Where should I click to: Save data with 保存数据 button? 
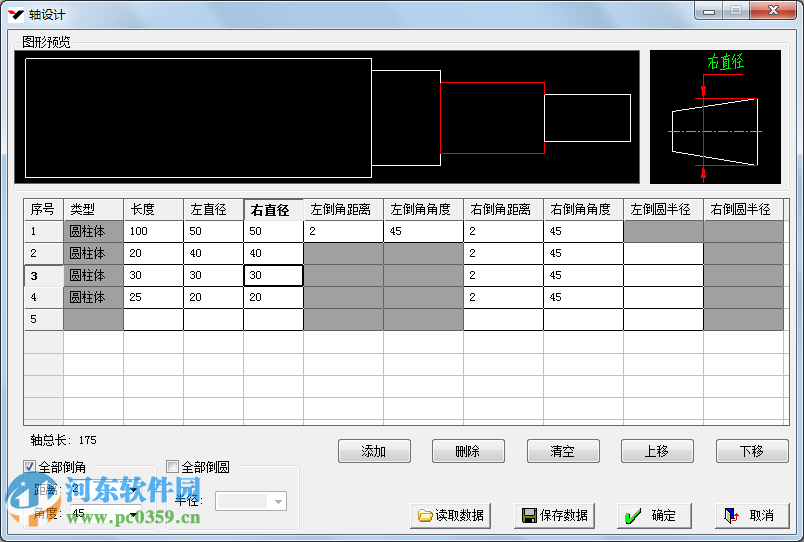(x=554, y=515)
